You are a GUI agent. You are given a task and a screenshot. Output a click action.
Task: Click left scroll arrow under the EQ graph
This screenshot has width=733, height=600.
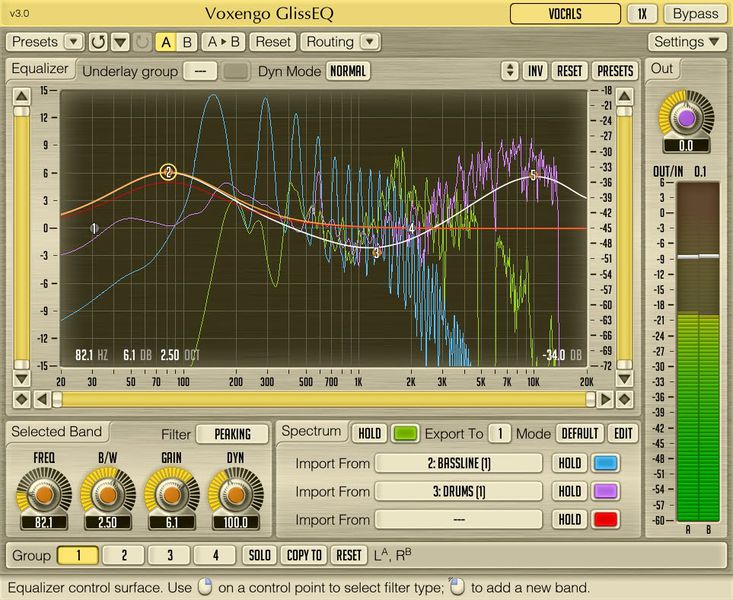pyautogui.click(x=43, y=399)
